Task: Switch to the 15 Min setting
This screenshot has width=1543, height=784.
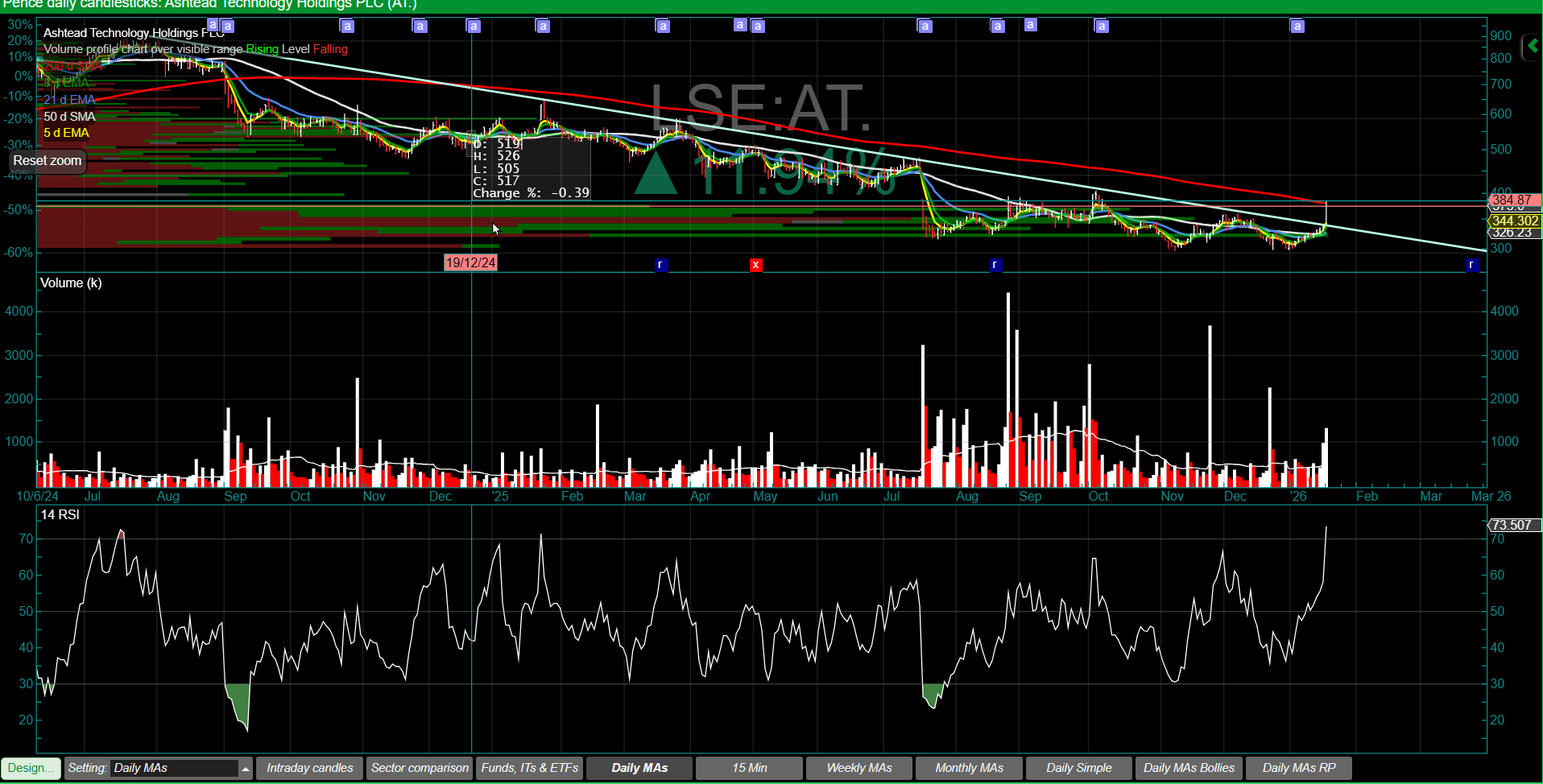Action: click(750, 768)
